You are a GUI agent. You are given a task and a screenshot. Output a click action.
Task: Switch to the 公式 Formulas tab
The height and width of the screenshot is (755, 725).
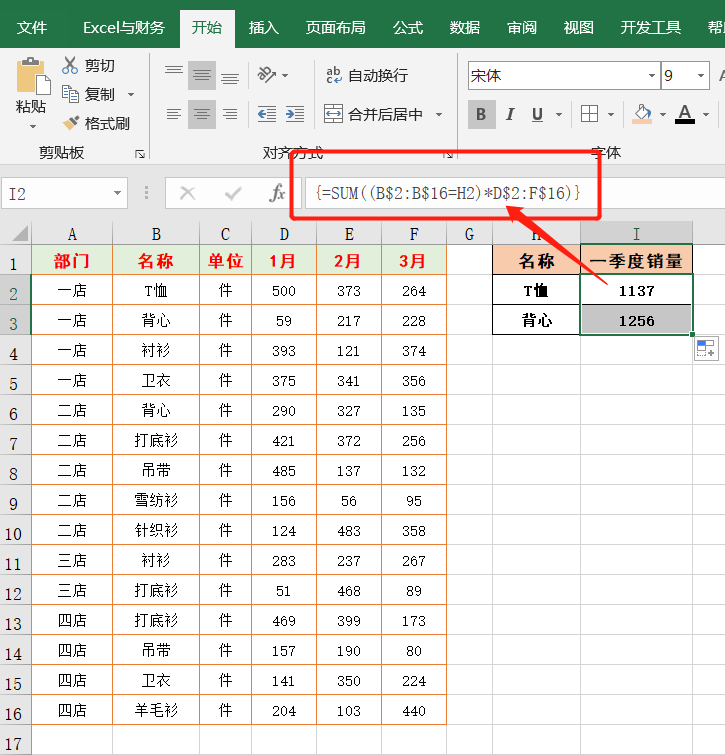click(408, 27)
